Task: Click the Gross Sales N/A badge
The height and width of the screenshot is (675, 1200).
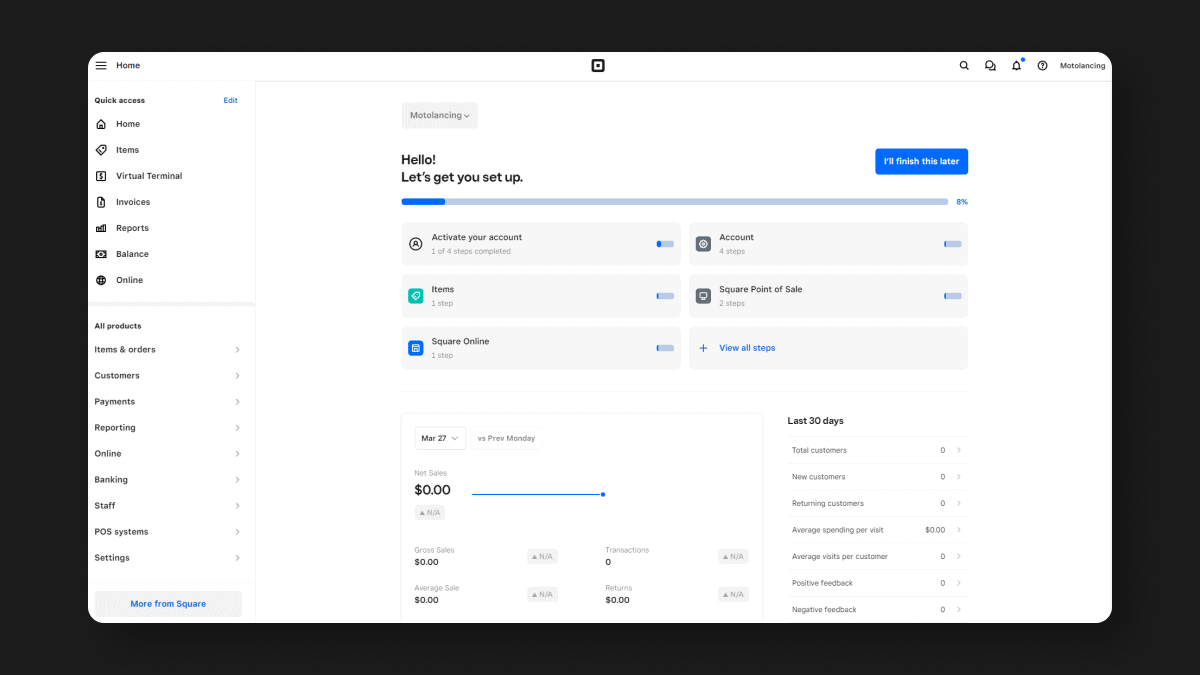Action: (542, 556)
